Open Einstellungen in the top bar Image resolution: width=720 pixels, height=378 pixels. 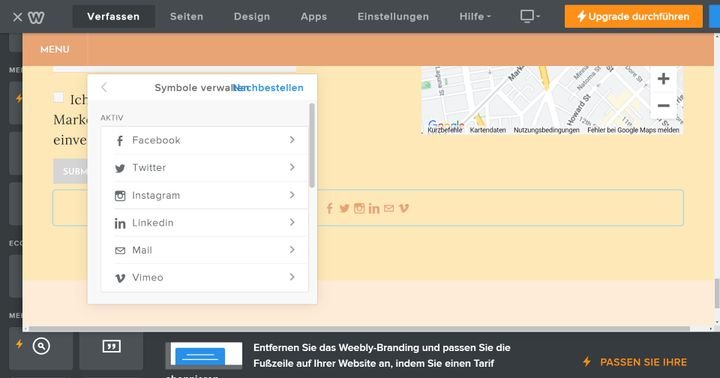[x=393, y=17]
